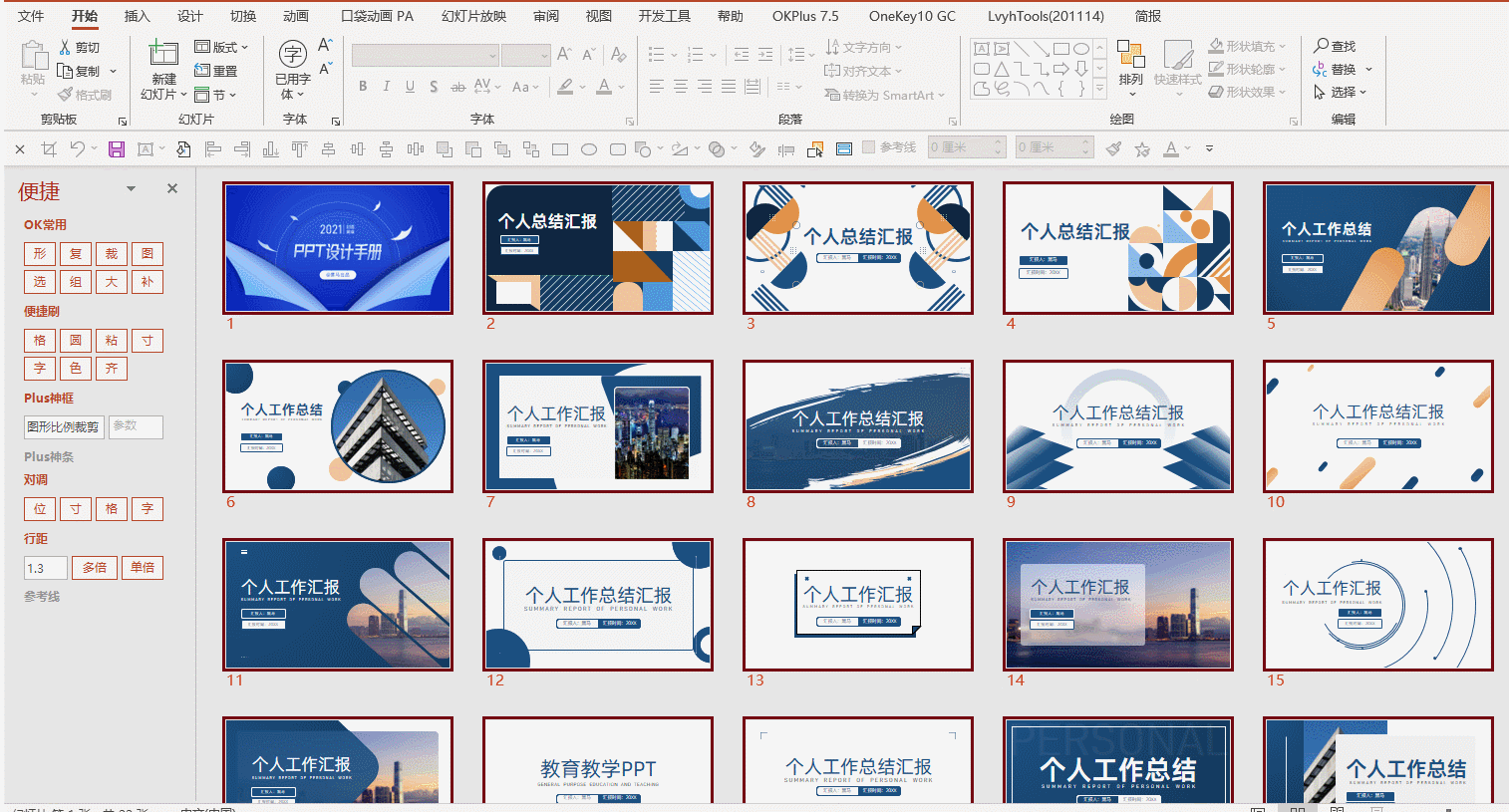The height and width of the screenshot is (812, 1509).
Task: Switch to the 设计 ribbon tab
Action: tap(189, 16)
